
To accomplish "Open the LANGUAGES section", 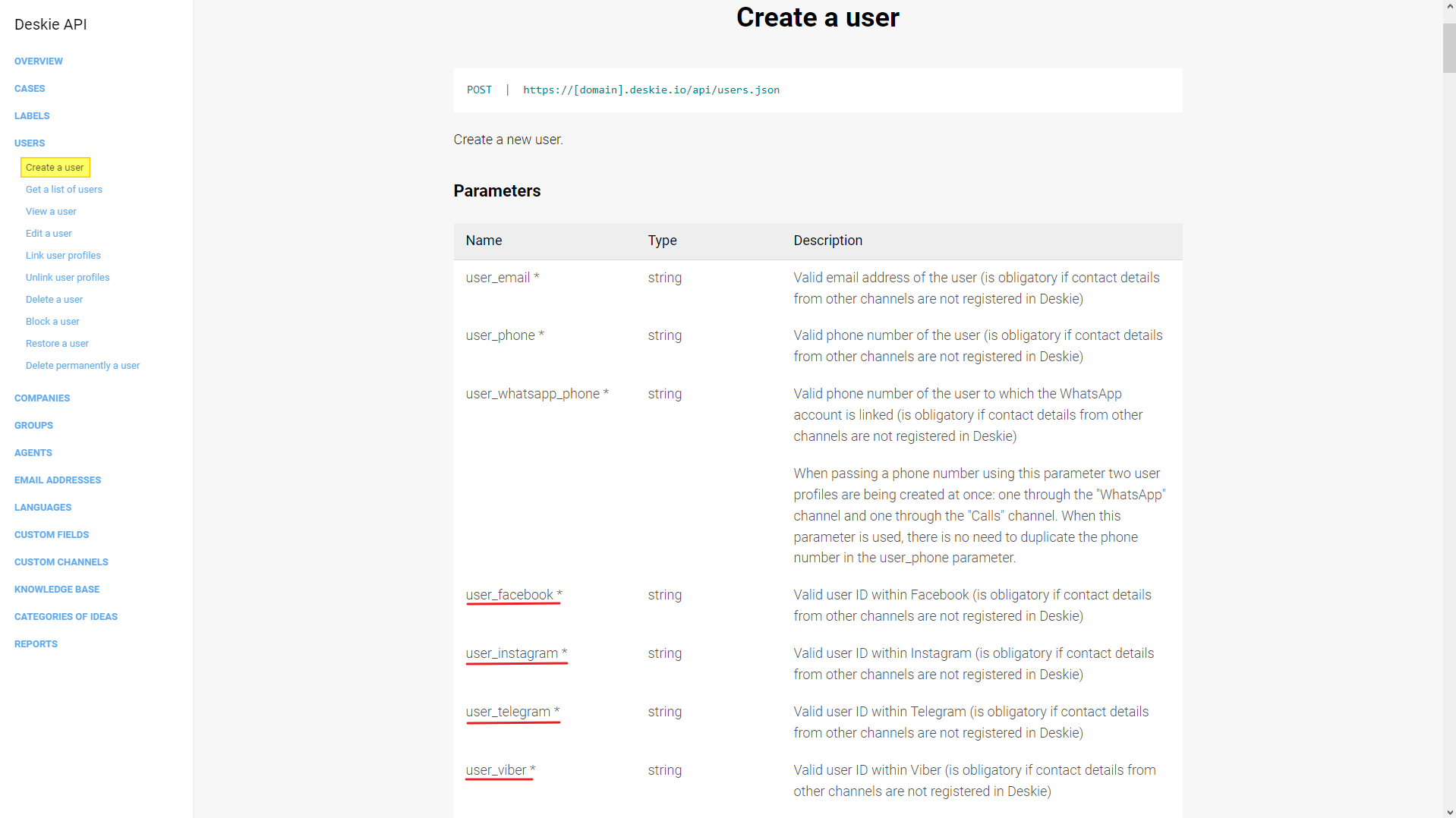I will (x=43, y=508).
